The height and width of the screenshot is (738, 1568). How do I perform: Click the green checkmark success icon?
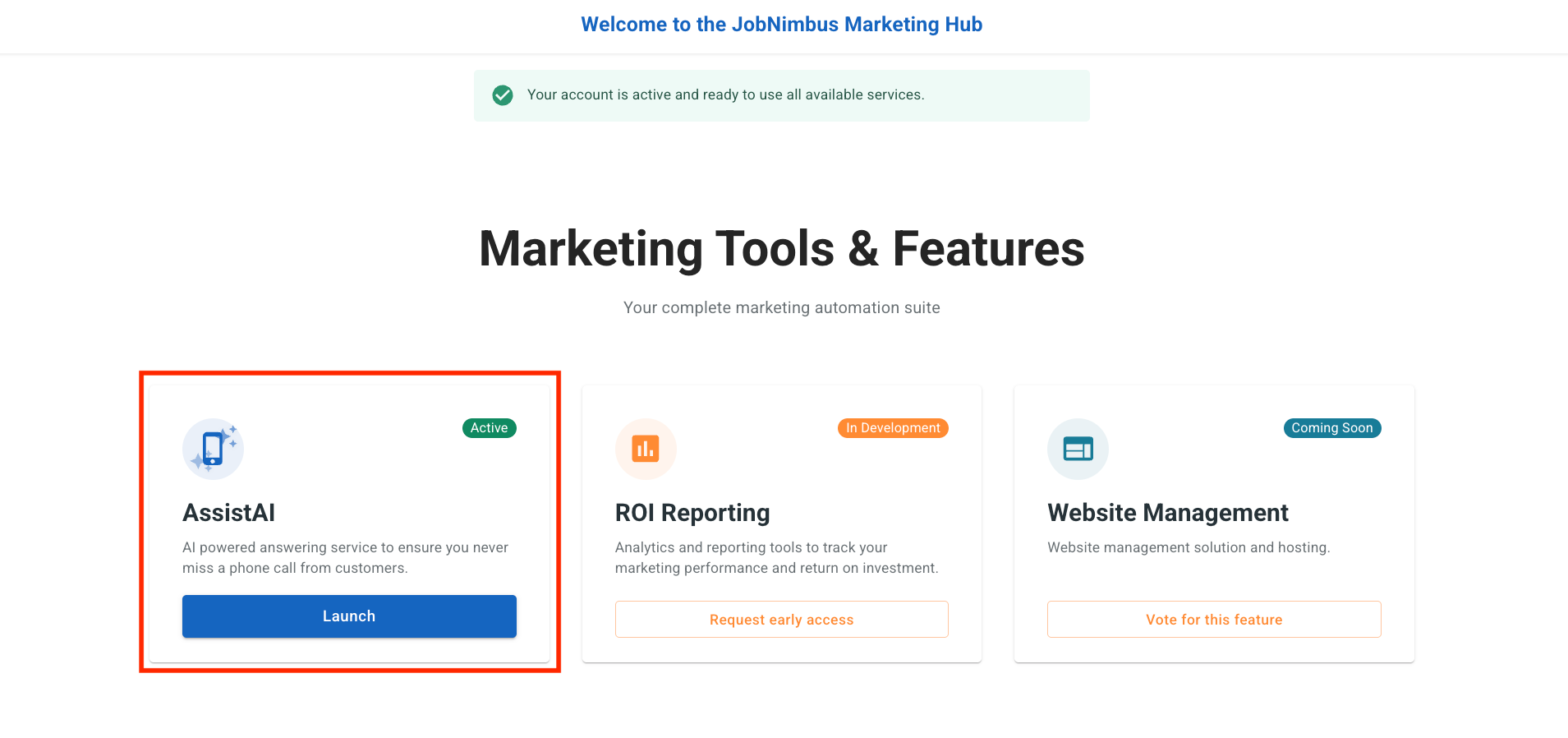(x=503, y=95)
